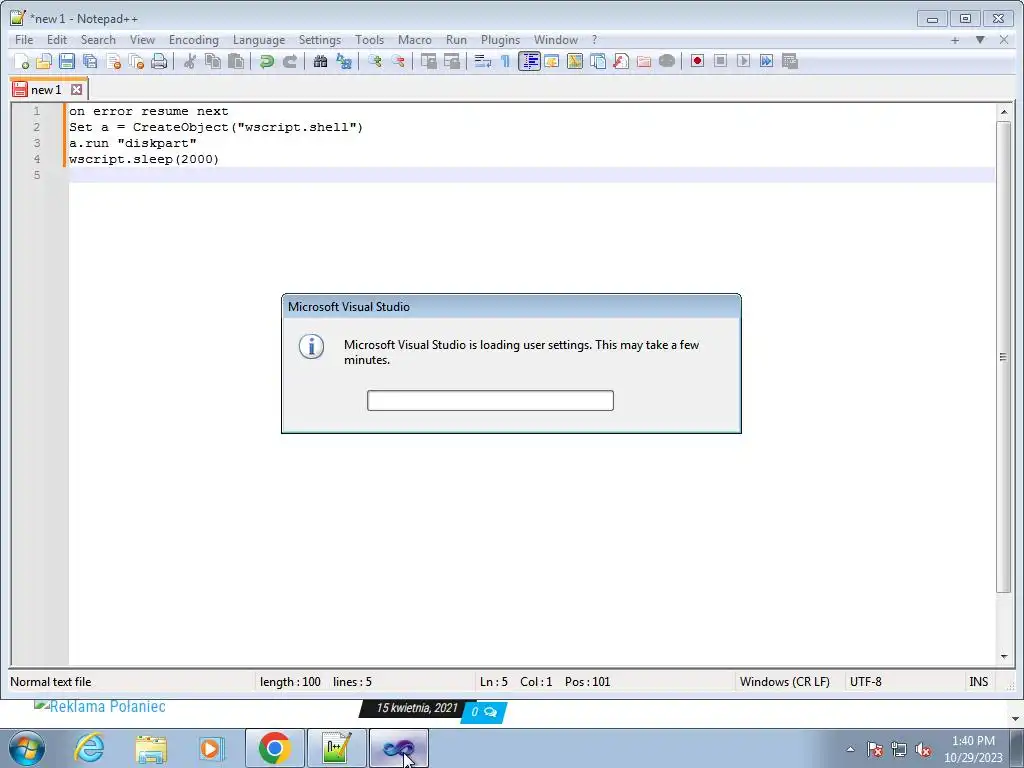Open the Window menu
Viewport: 1024px width, 768px height.
556,40
